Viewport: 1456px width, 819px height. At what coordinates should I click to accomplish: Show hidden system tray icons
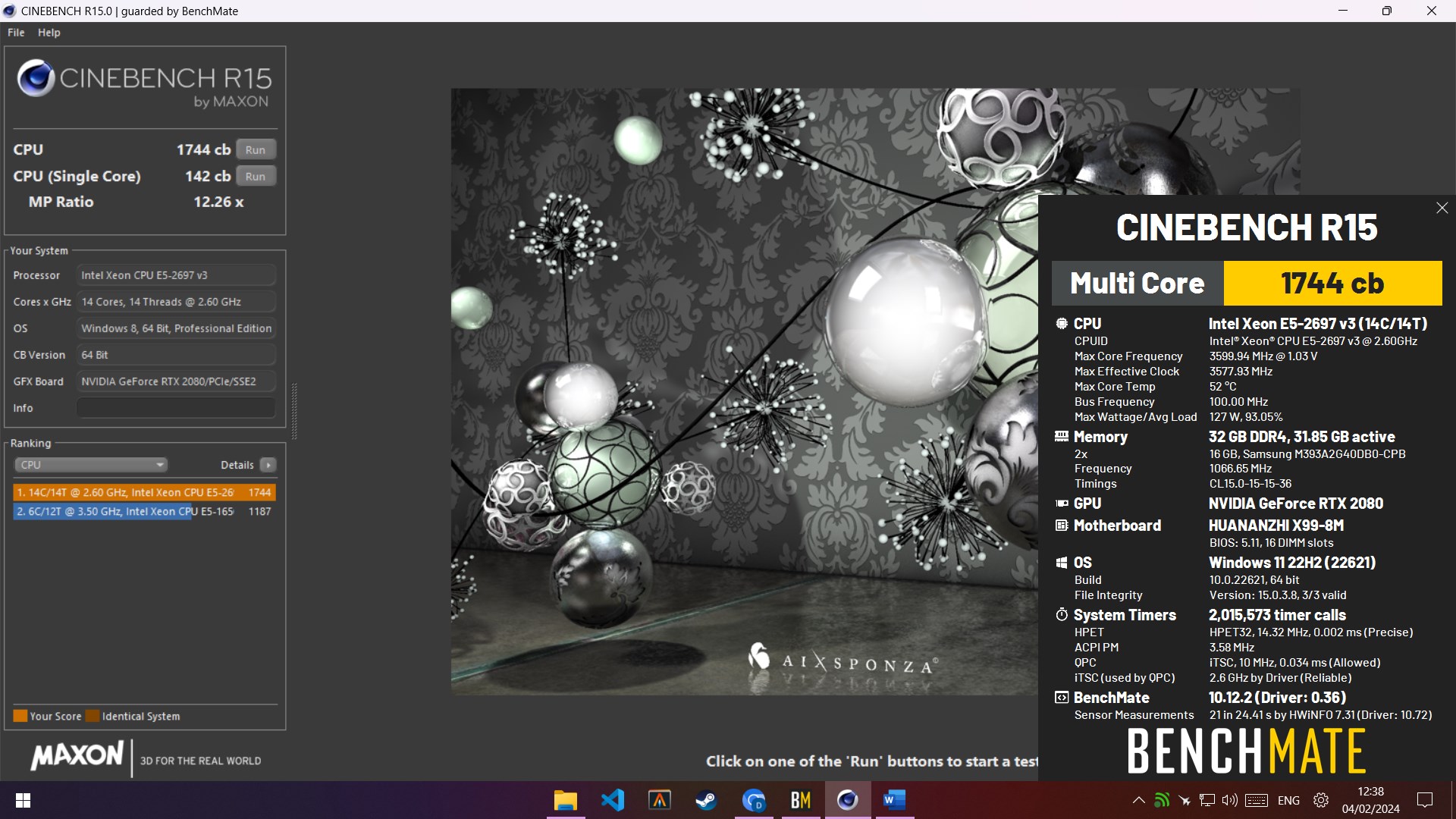point(1138,800)
